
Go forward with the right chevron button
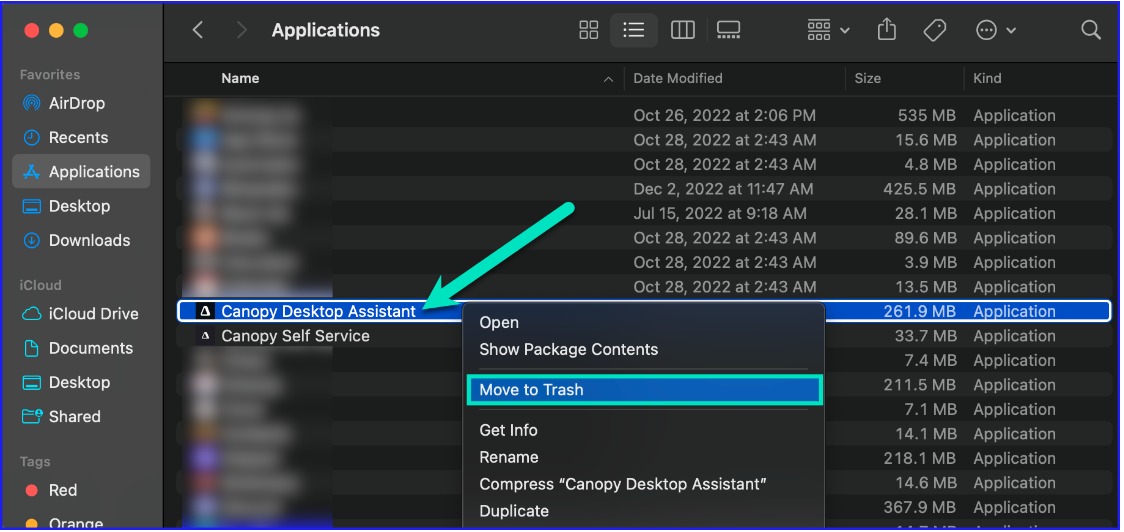(242, 30)
